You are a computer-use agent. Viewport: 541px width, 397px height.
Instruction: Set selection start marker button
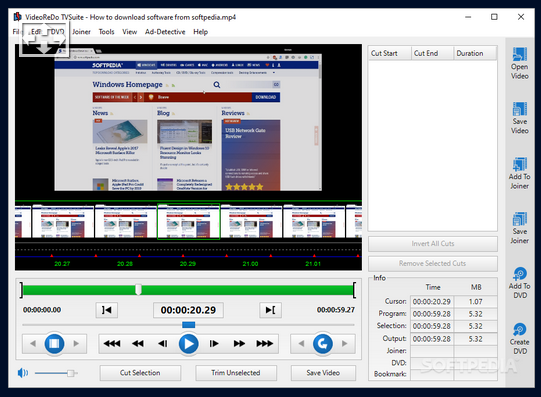tap(107, 310)
